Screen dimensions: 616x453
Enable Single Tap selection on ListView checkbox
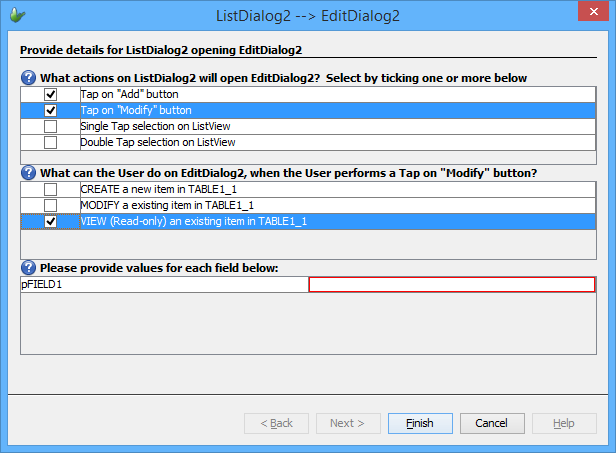point(50,126)
